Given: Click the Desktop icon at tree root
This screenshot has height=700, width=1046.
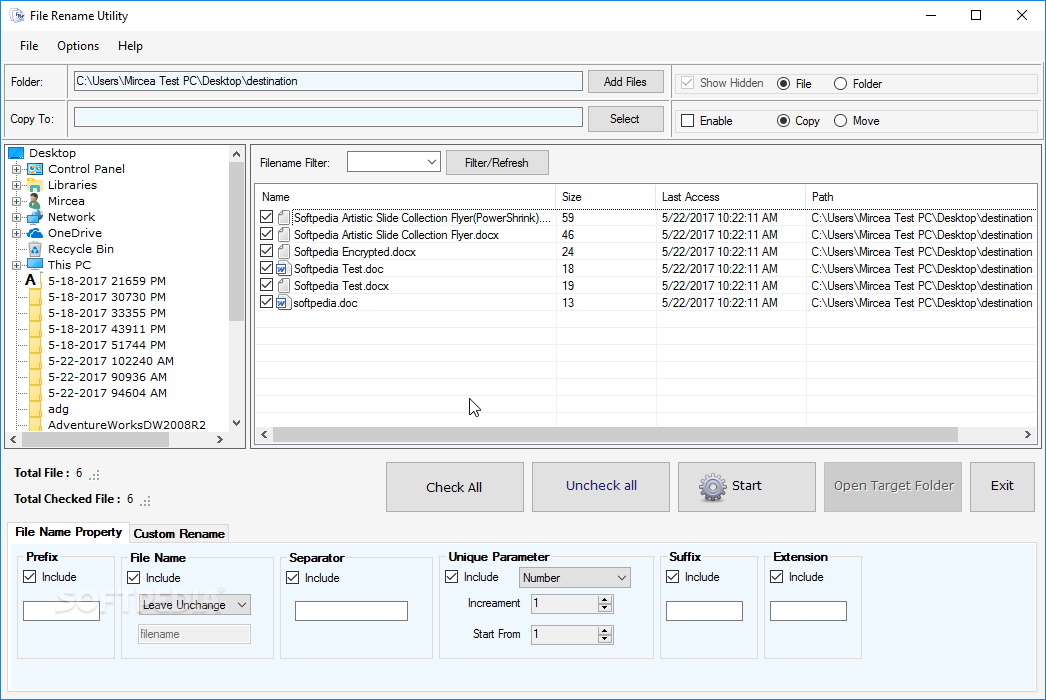Looking at the screenshot, I should pos(16,153).
